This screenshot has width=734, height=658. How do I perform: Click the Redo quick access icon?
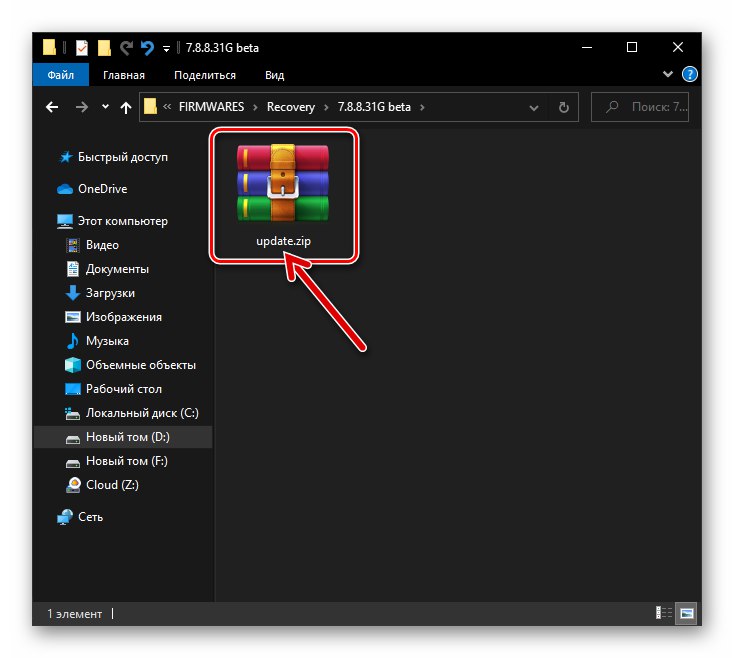126,48
